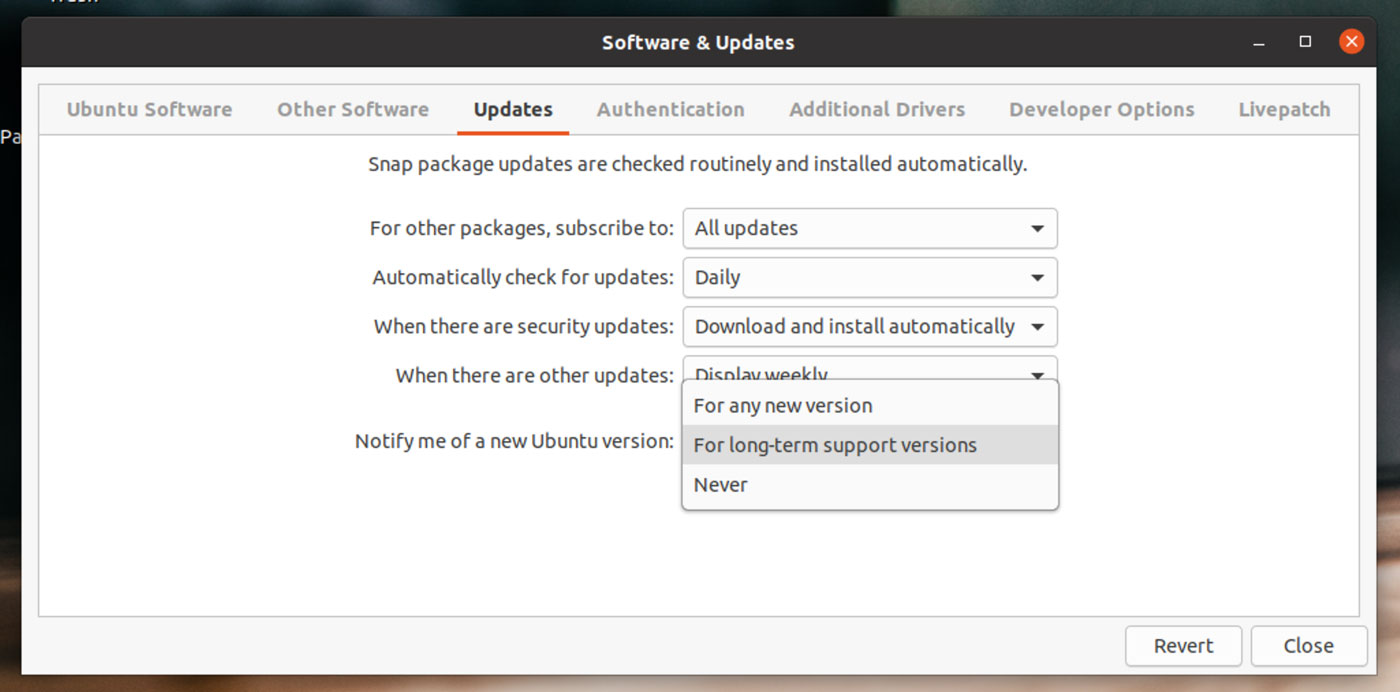Switch to Developer Options tab
The image size is (1400, 692).
coord(1101,110)
